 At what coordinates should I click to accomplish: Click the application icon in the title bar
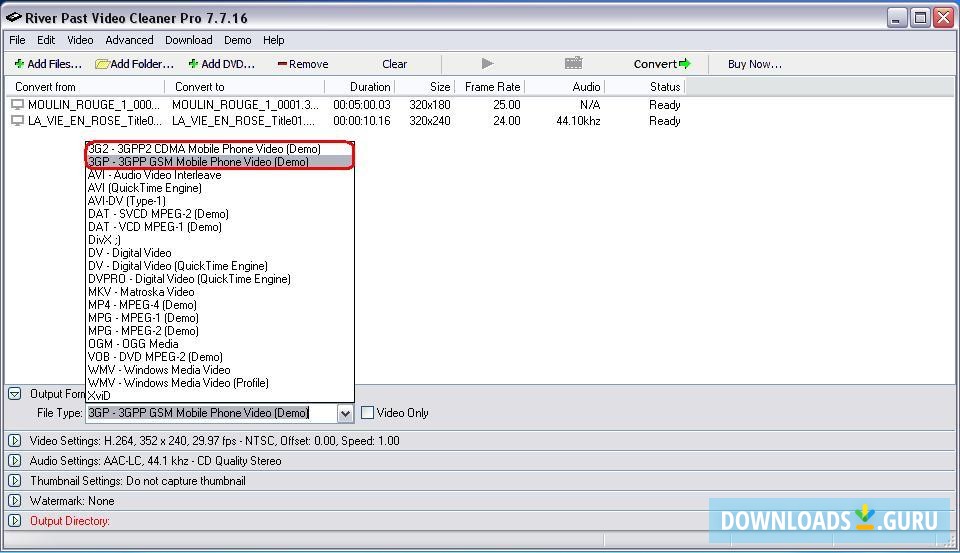tap(13, 17)
